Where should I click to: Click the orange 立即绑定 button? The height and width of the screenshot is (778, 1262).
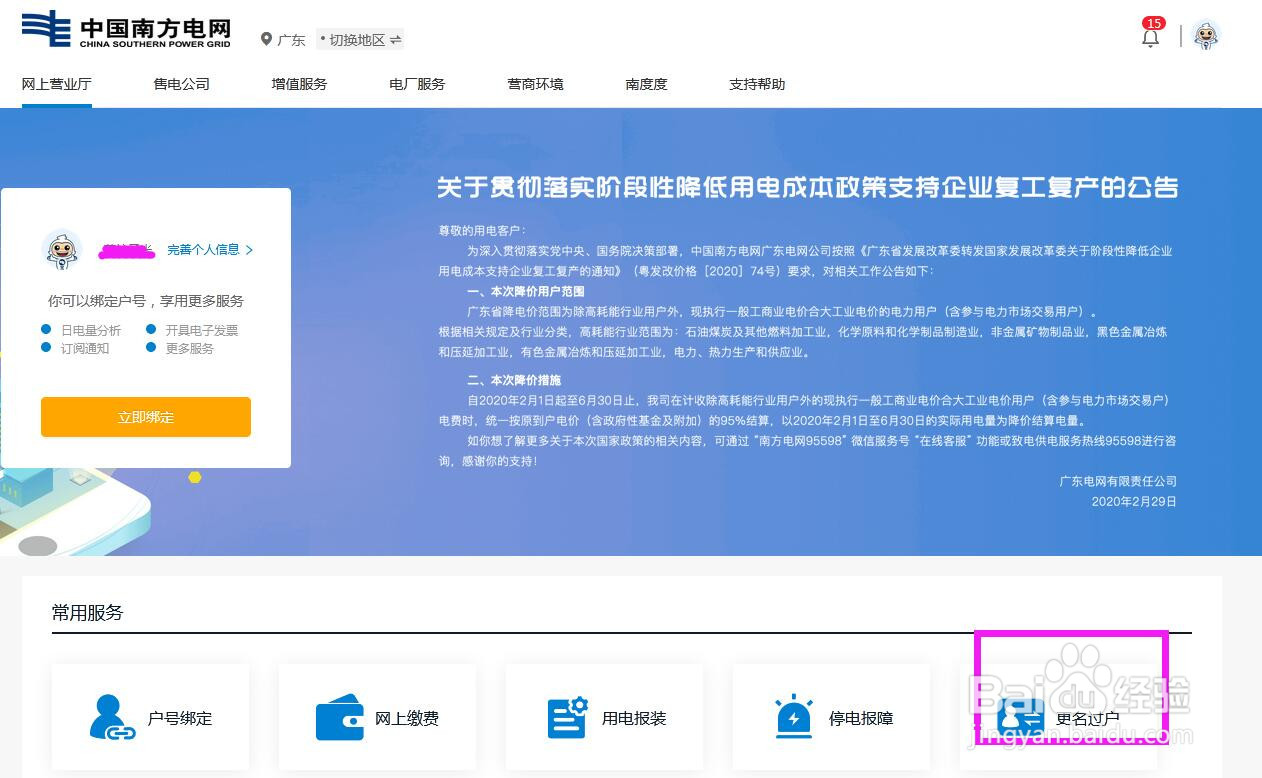146,417
